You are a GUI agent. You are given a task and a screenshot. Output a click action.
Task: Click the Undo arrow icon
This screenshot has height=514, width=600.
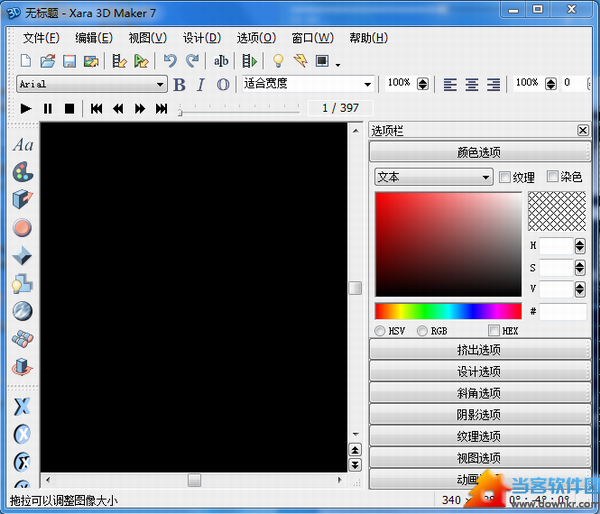[170, 61]
